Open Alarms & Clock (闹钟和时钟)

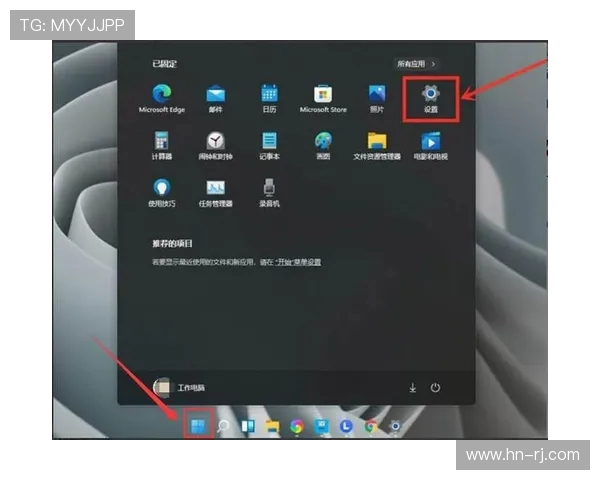pos(216,145)
